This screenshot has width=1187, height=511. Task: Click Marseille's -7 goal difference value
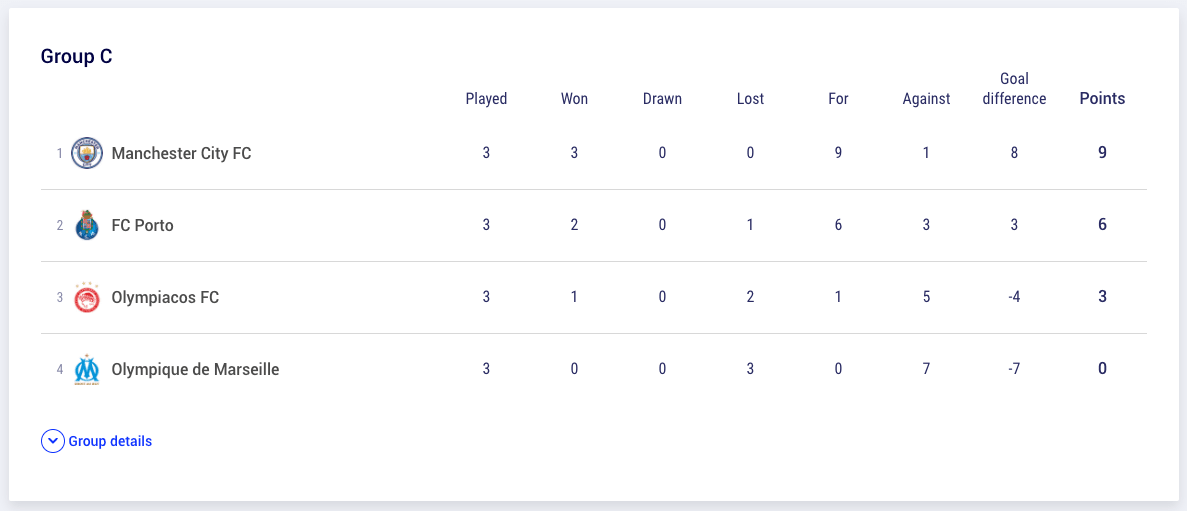[x=1014, y=369]
